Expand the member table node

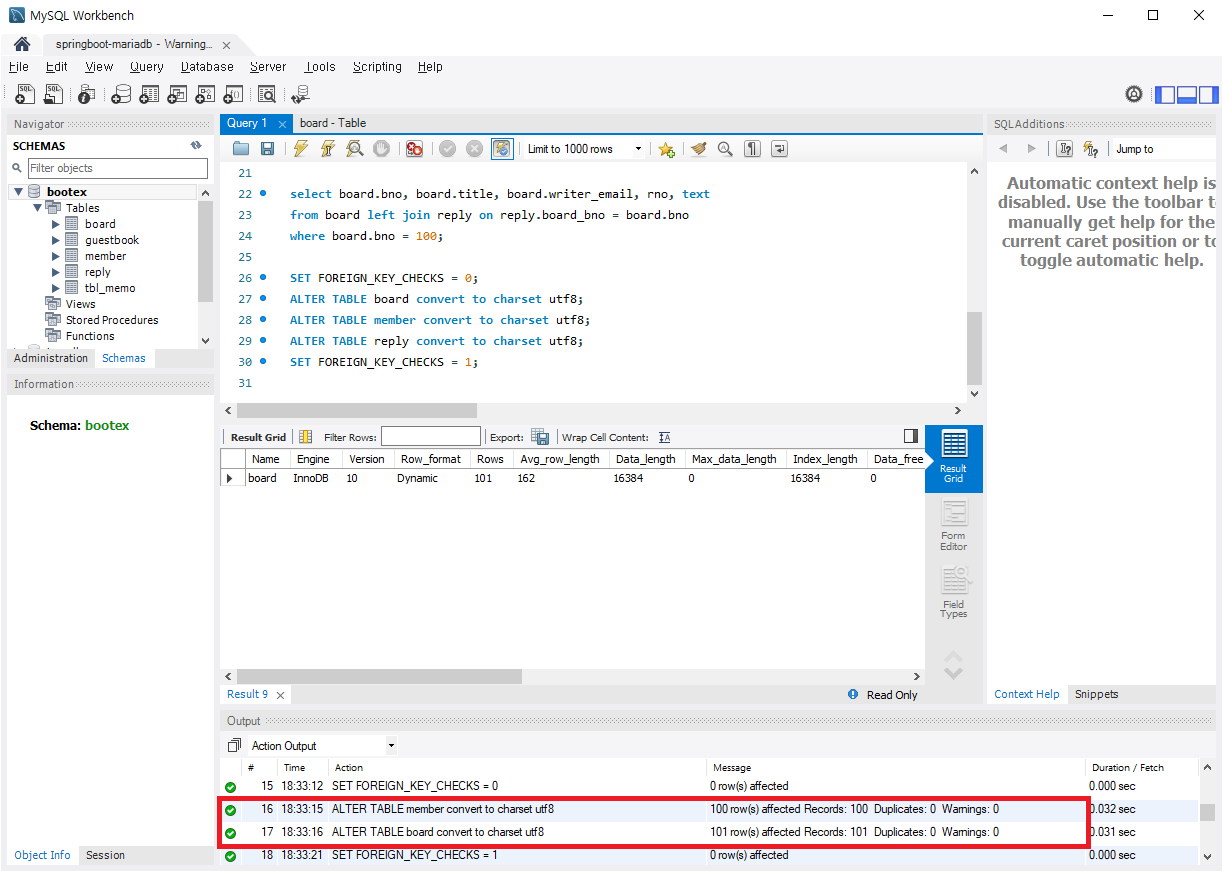click(x=55, y=256)
